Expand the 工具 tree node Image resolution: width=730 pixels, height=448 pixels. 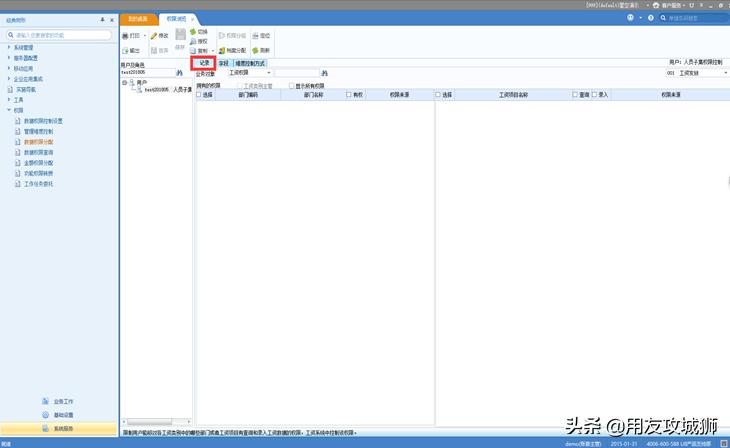coord(8,100)
